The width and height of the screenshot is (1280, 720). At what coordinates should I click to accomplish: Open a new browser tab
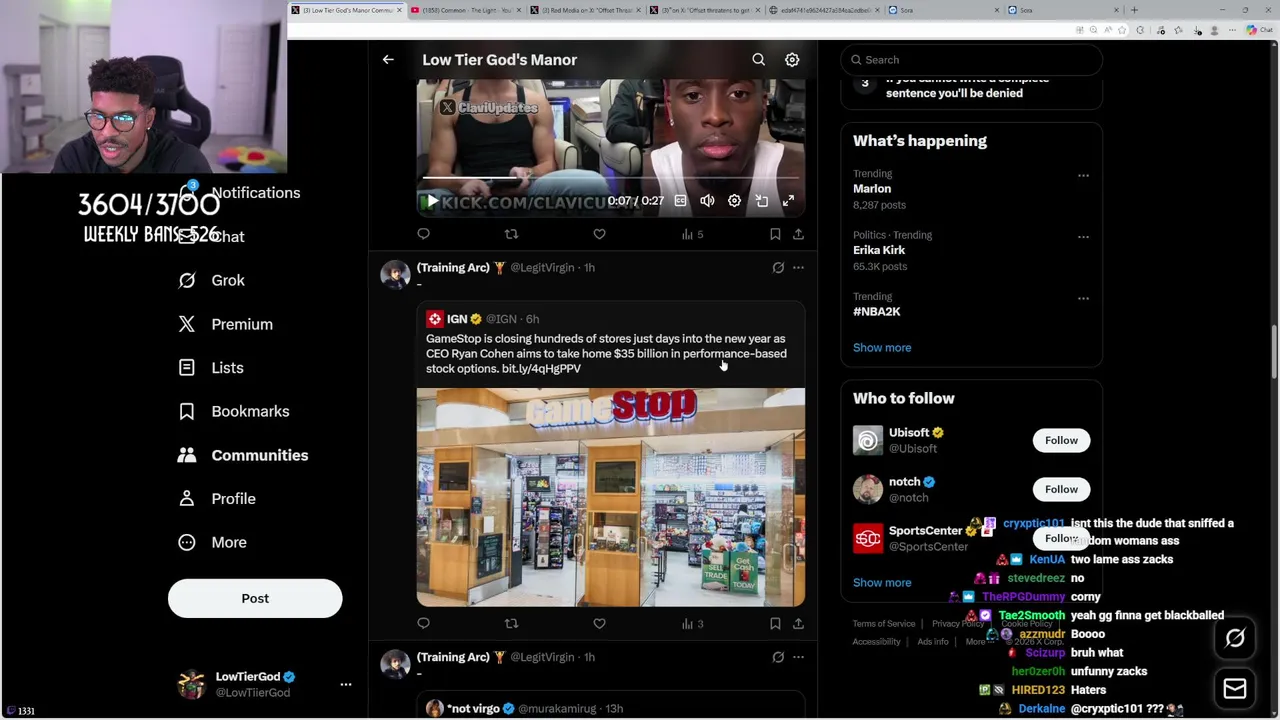point(1134,10)
